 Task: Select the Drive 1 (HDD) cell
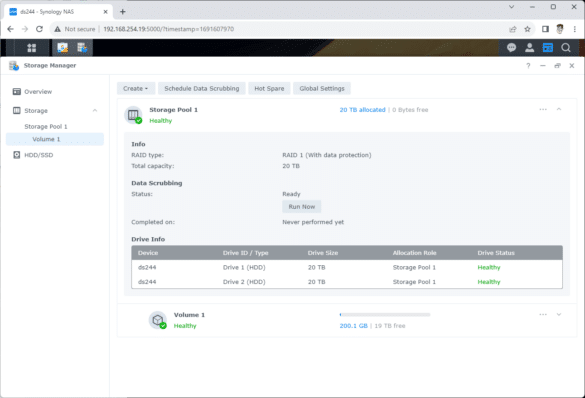click(244, 267)
